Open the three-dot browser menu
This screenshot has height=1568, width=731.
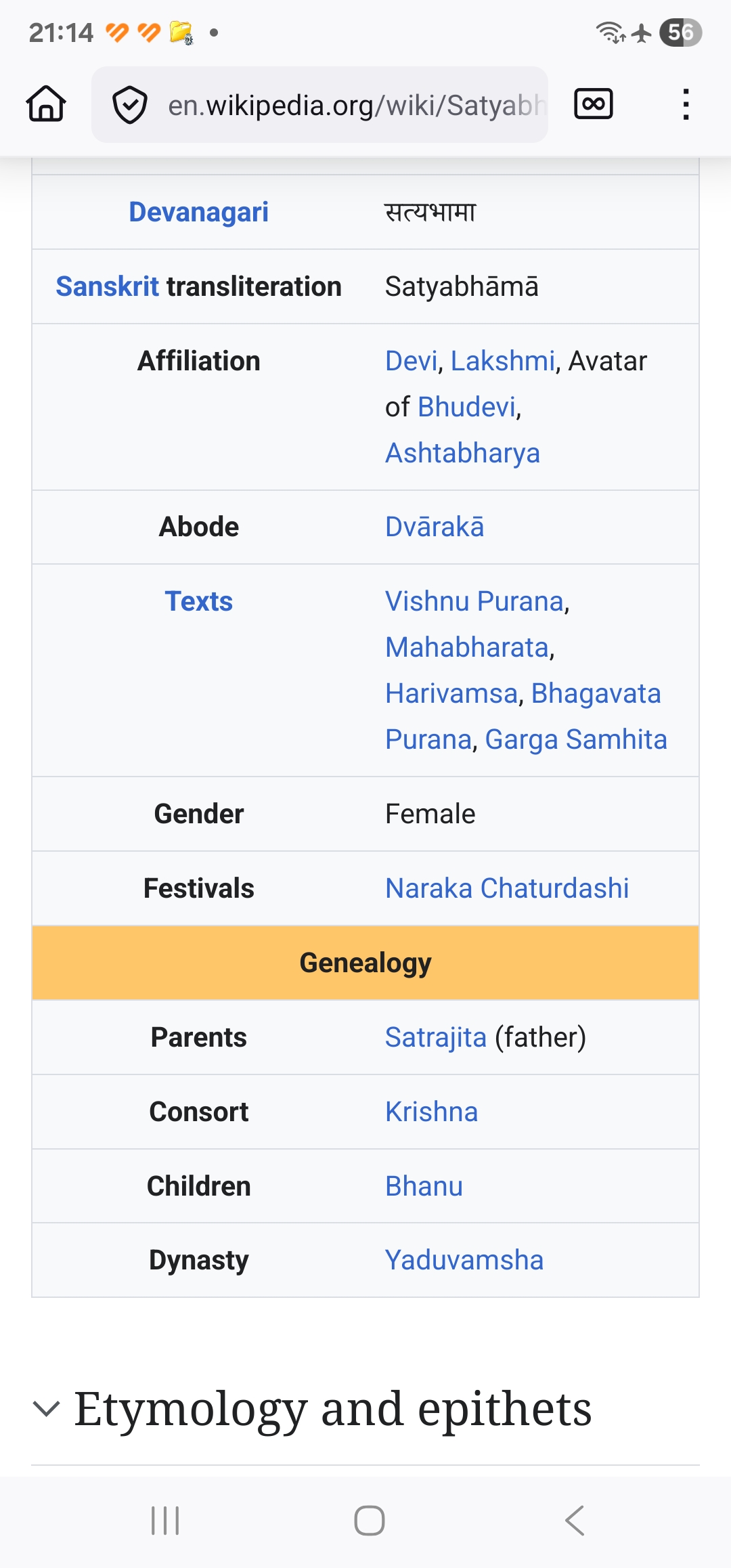[686, 104]
